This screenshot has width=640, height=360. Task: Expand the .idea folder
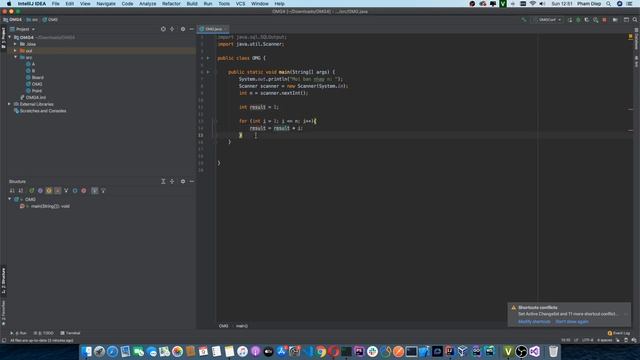(16, 44)
